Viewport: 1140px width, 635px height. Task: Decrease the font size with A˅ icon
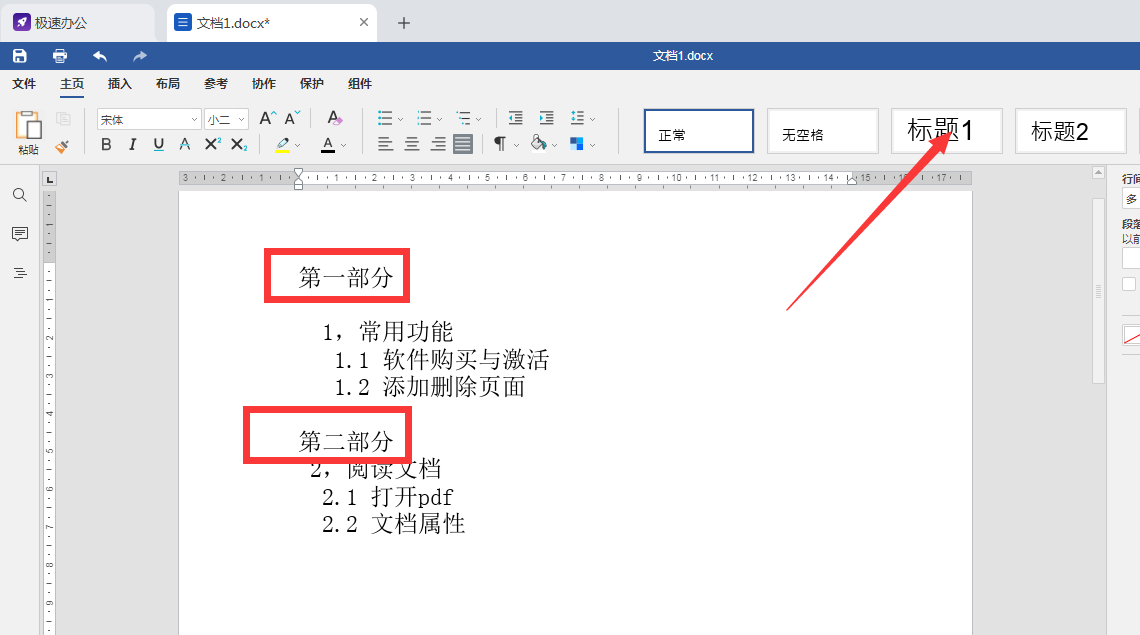pos(292,119)
